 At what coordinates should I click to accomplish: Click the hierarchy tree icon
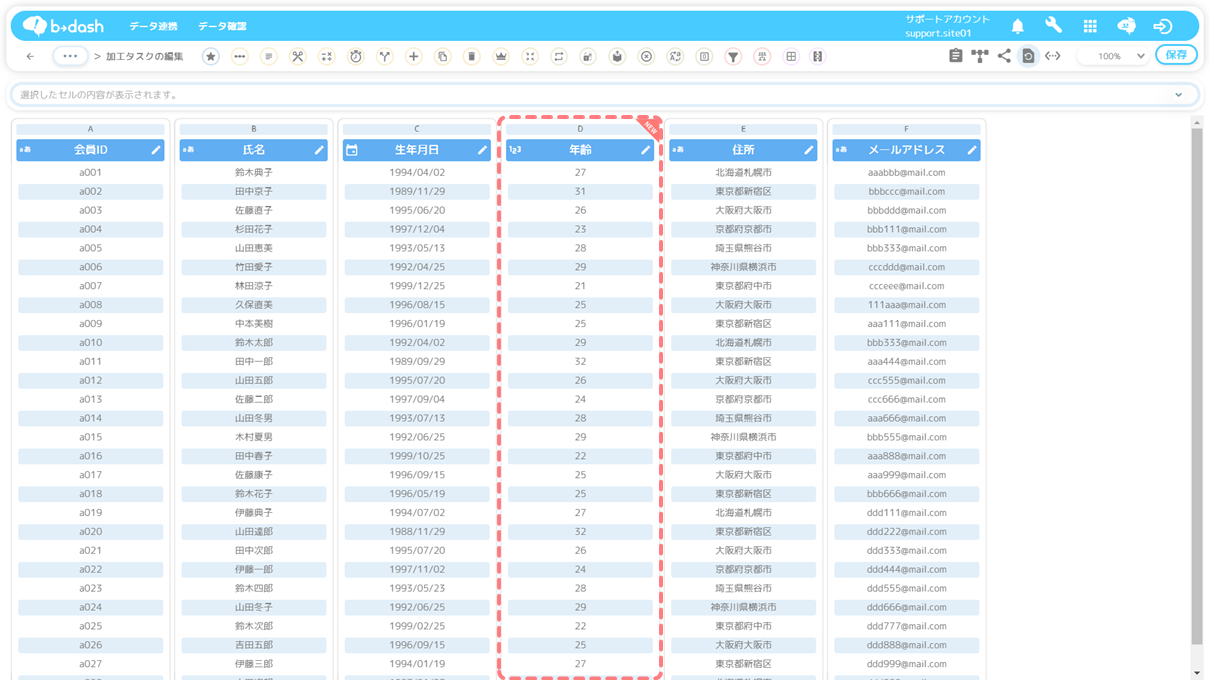tap(980, 56)
